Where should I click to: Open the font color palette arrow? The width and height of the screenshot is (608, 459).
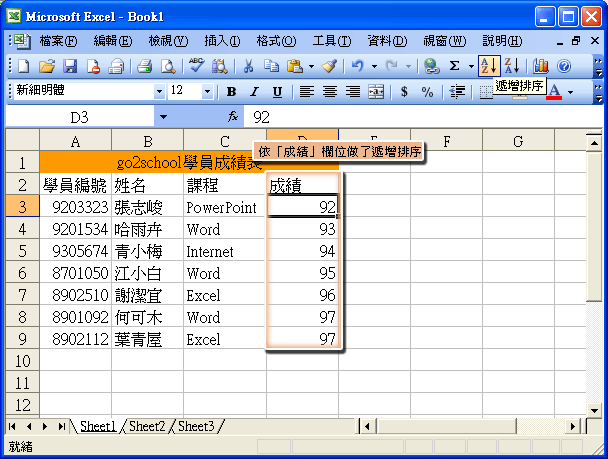(570, 92)
